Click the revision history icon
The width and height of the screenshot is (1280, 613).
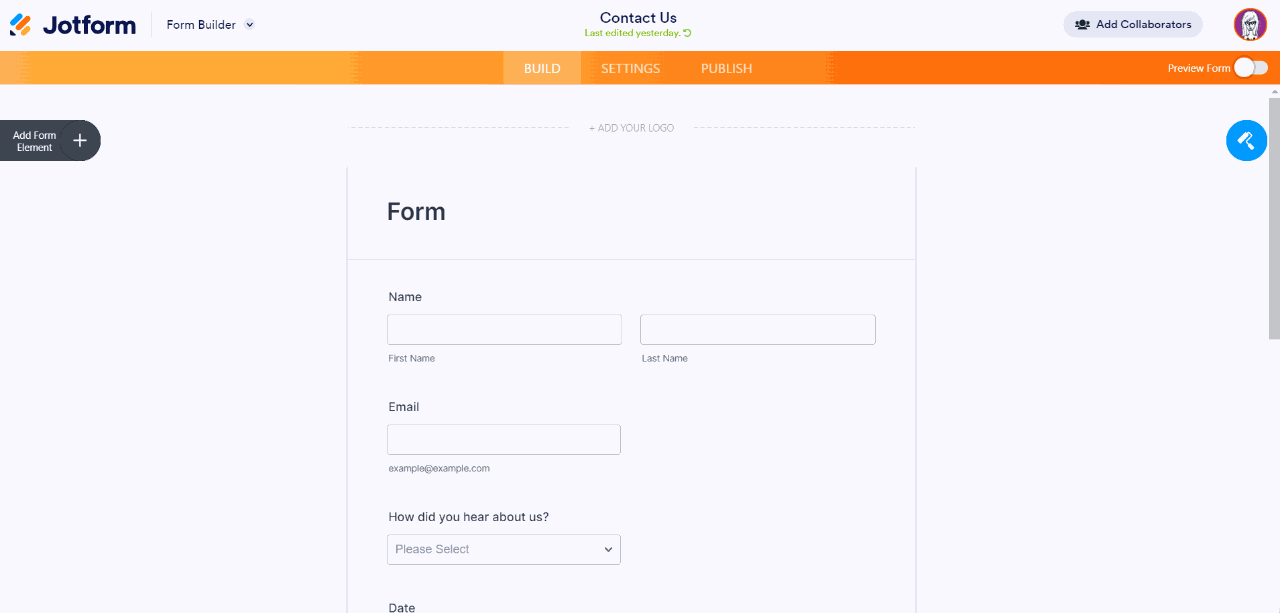tap(688, 33)
